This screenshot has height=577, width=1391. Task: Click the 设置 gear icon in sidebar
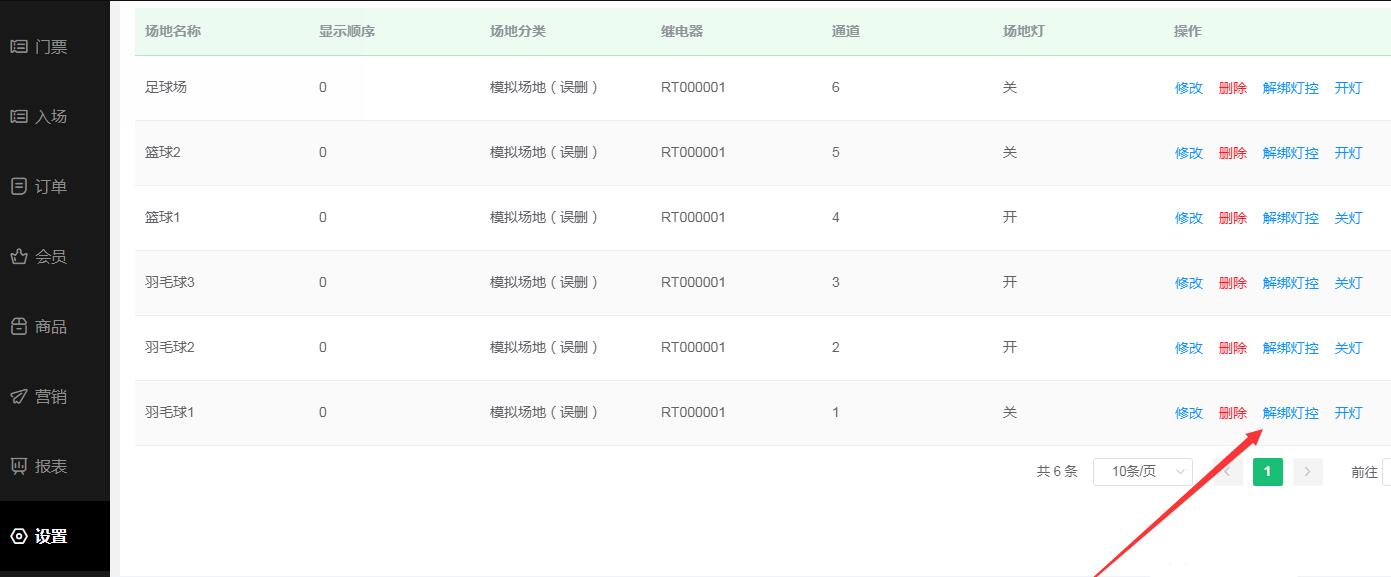point(18,537)
